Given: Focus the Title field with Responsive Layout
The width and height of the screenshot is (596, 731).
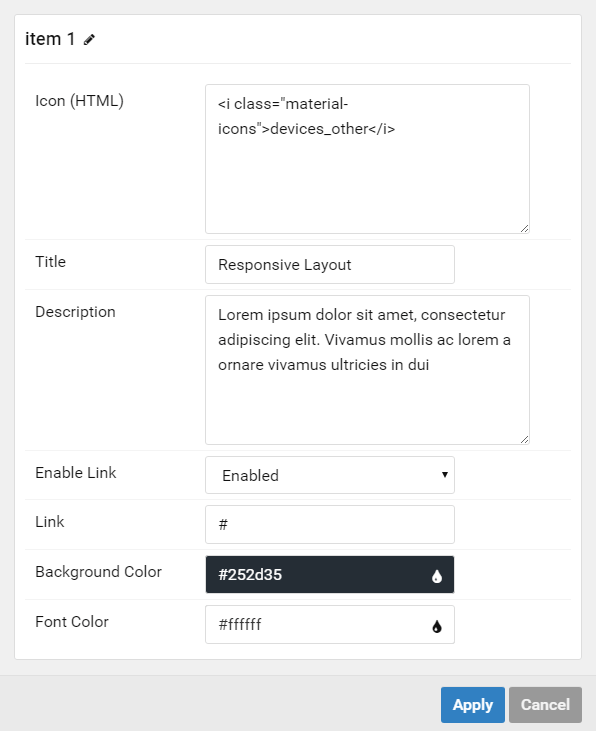Looking at the screenshot, I should pyautogui.click(x=330, y=264).
